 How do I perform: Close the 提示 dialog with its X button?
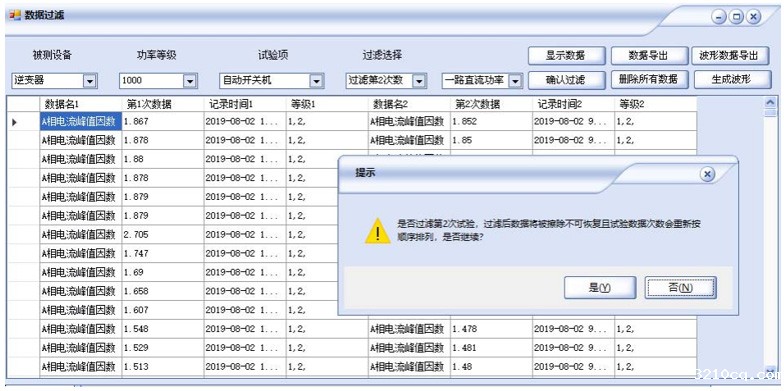[x=706, y=174]
